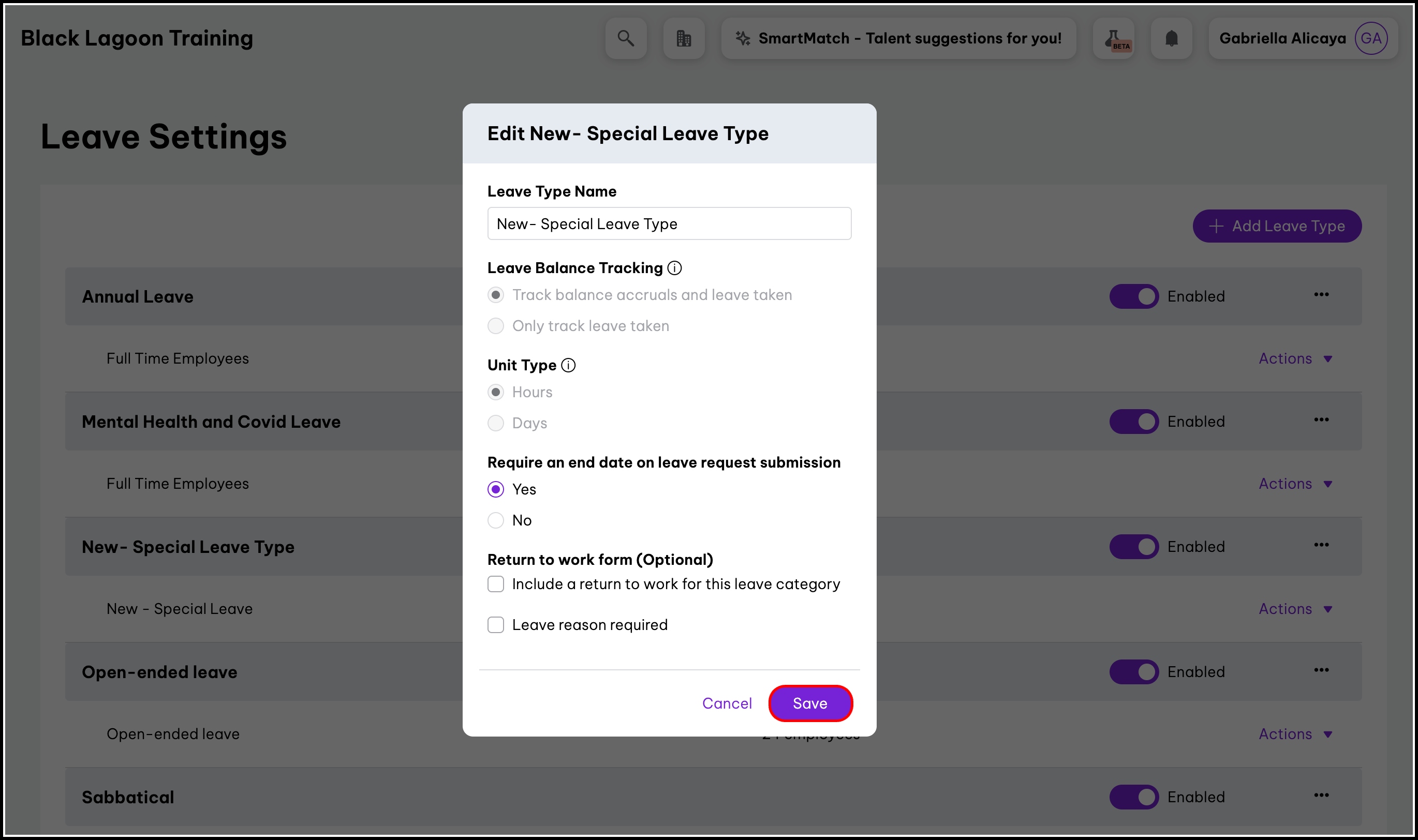The height and width of the screenshot is (840, 1418).
Task: Cancel editing the leave type
Action: tap(727, 703)
